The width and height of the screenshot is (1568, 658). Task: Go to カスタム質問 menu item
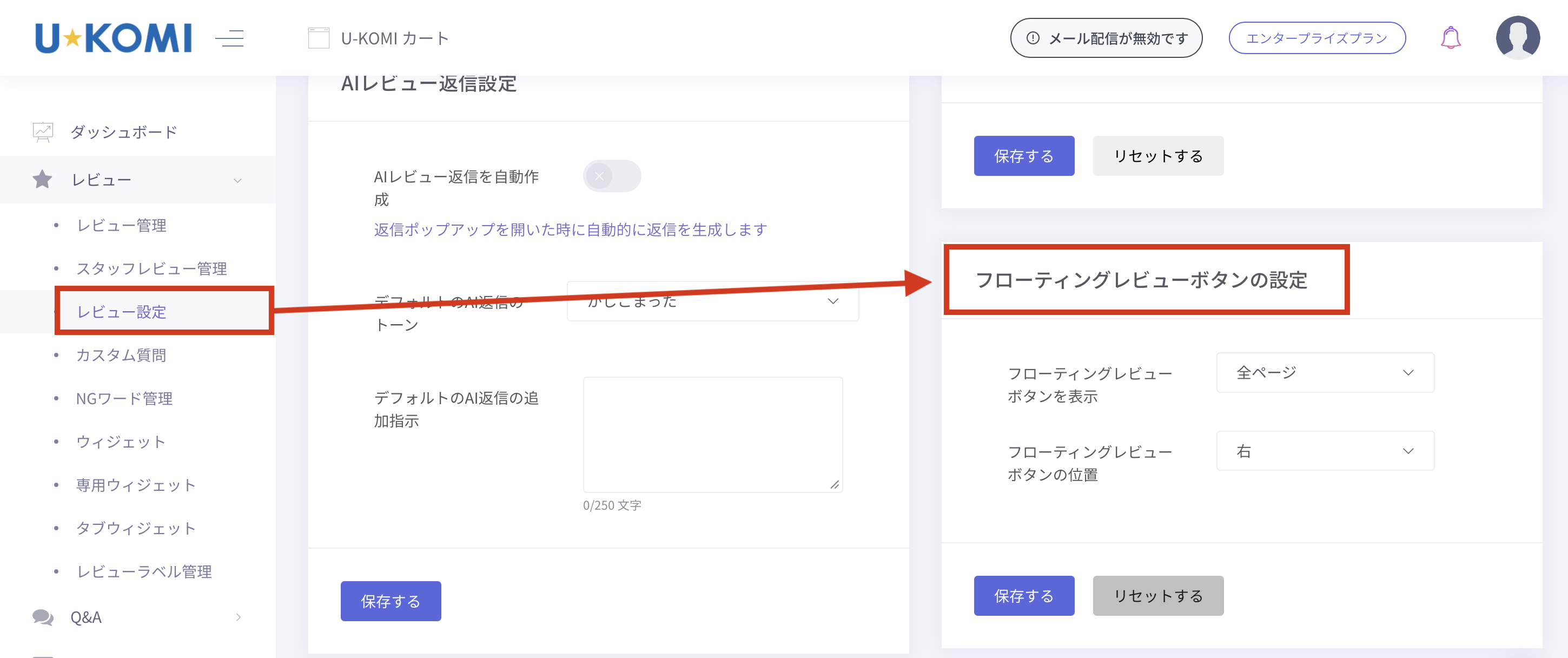pos(121,355)
